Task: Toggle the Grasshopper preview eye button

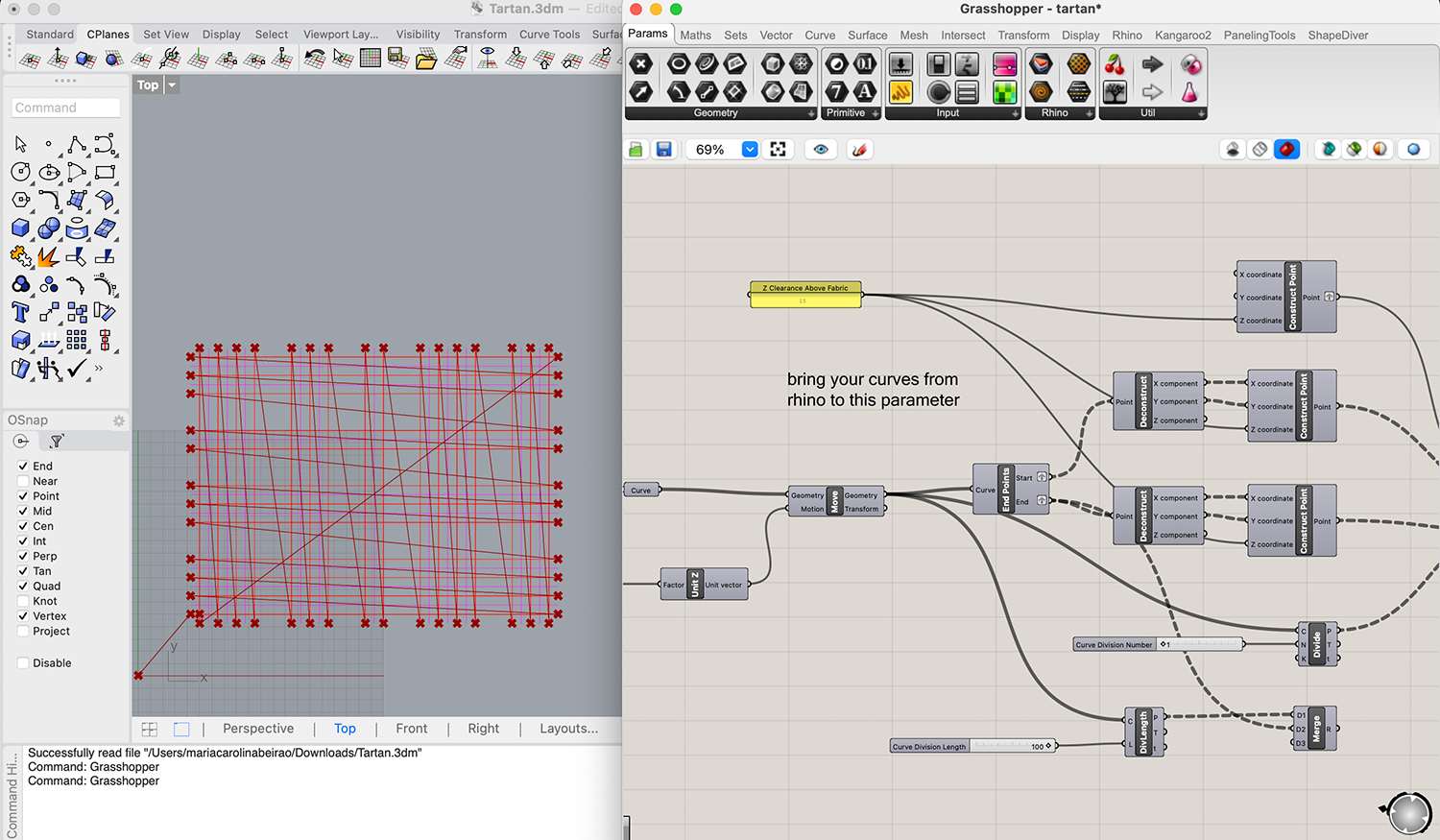Action: point(821,150)
